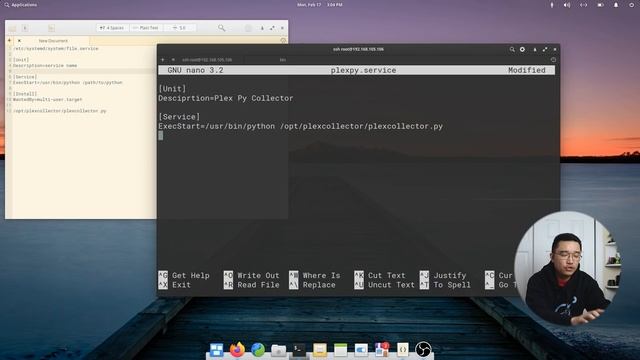
Task: Open the Code editor app menu icon
Action: pyautogui.click(x=248, y=28)
